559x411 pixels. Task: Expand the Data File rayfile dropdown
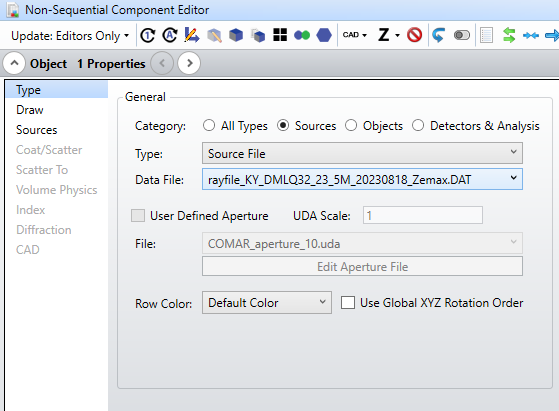pyautogui.click(x=362, y=179)
